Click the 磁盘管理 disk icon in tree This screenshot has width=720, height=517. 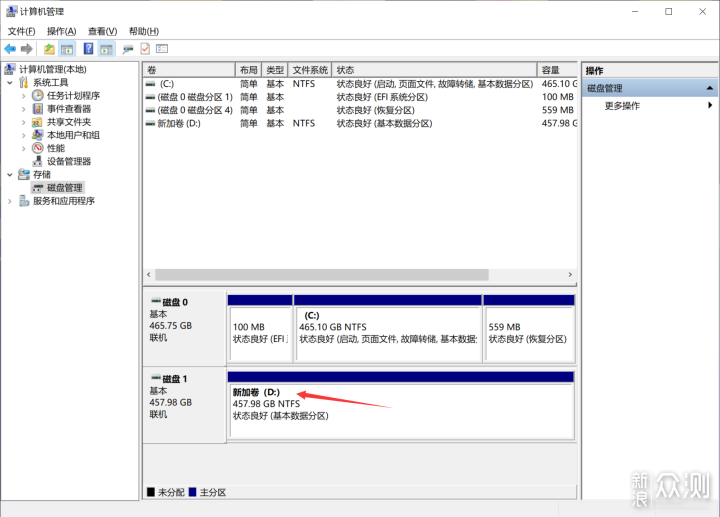pos(38,188)
